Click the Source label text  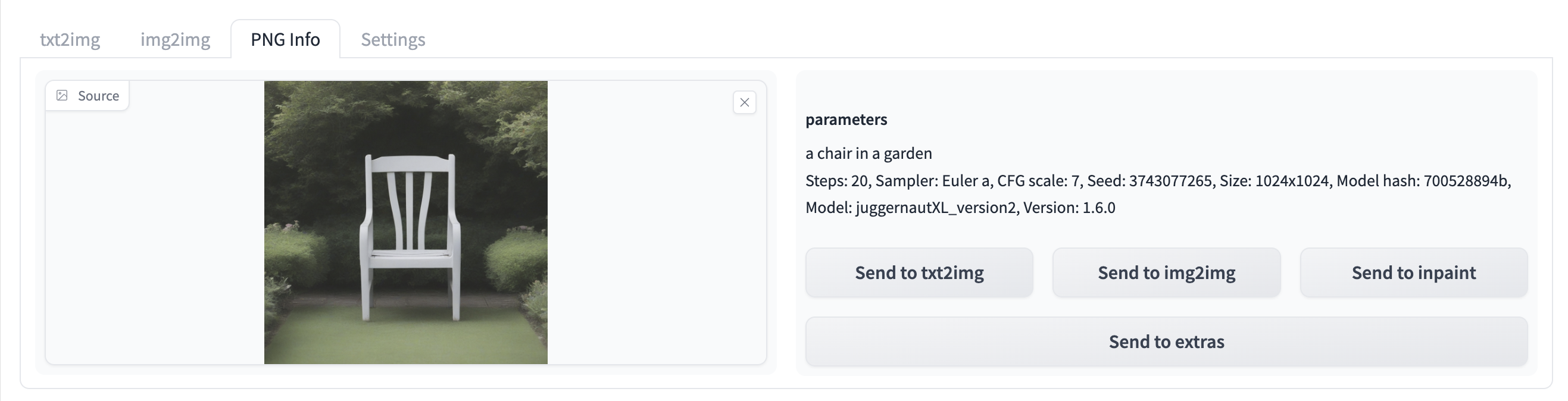point(99,96)
